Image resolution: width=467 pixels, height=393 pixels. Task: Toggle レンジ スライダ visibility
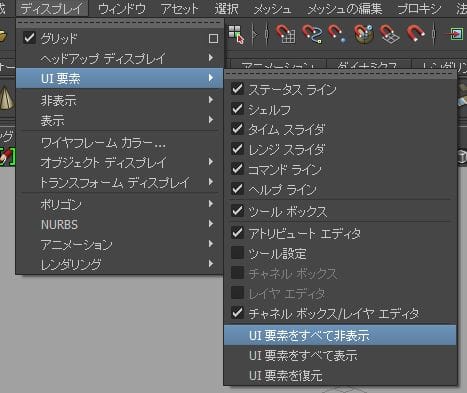340,150
